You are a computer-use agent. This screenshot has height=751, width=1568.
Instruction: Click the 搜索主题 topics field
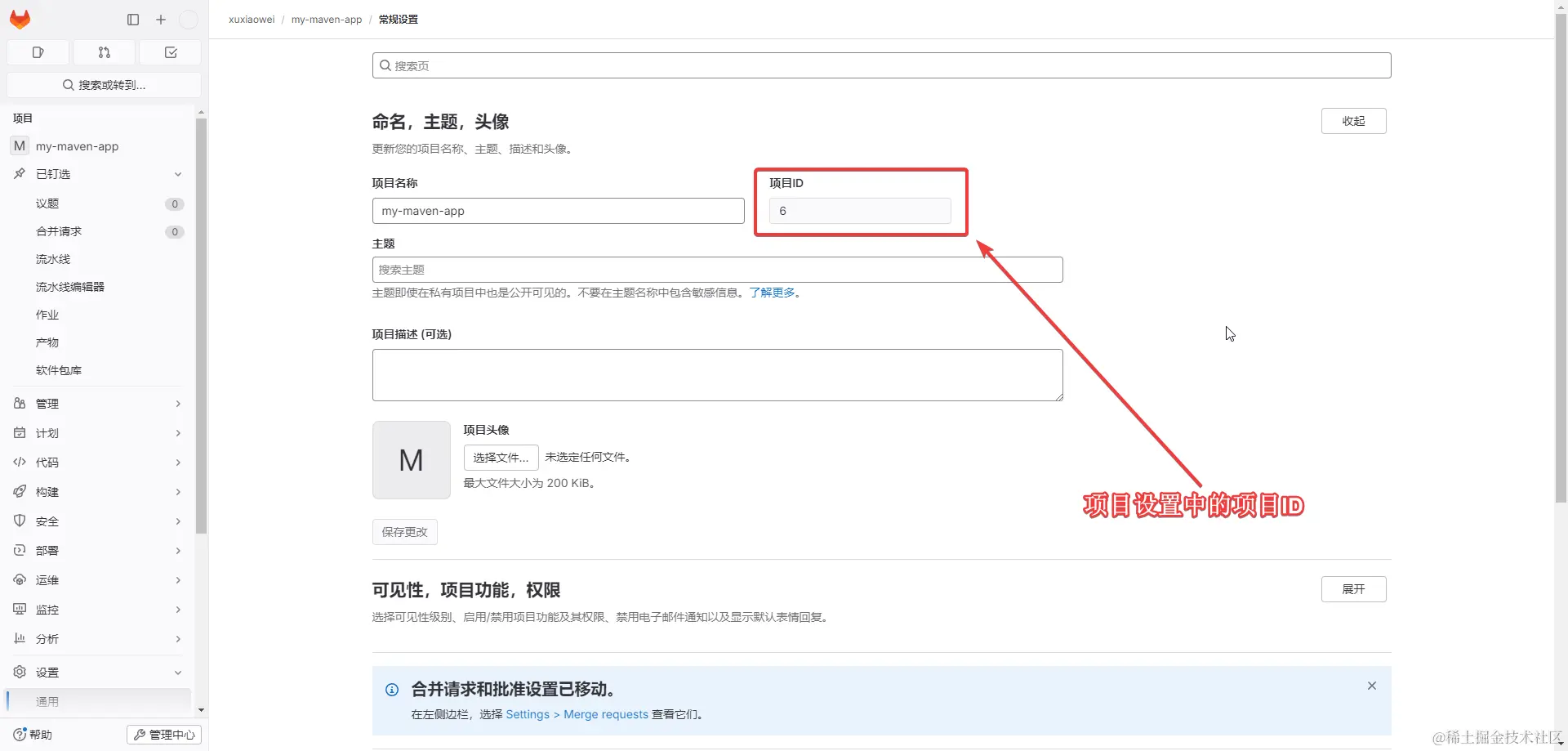717,270
